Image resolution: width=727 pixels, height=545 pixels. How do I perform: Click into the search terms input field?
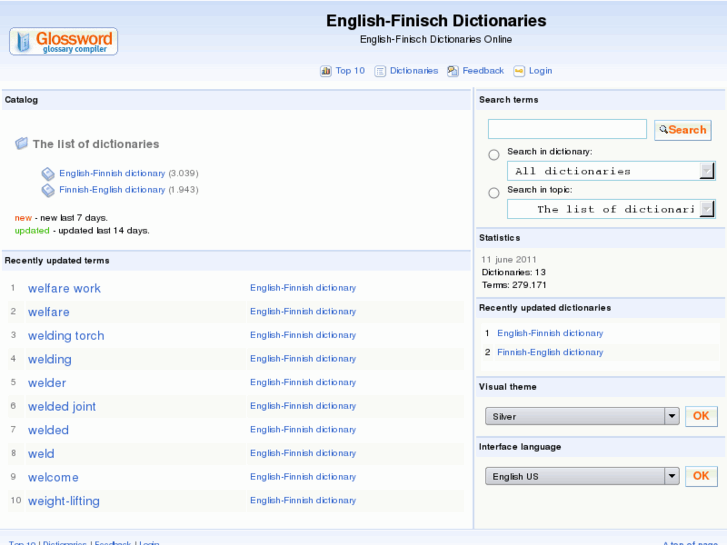point(567,129)
